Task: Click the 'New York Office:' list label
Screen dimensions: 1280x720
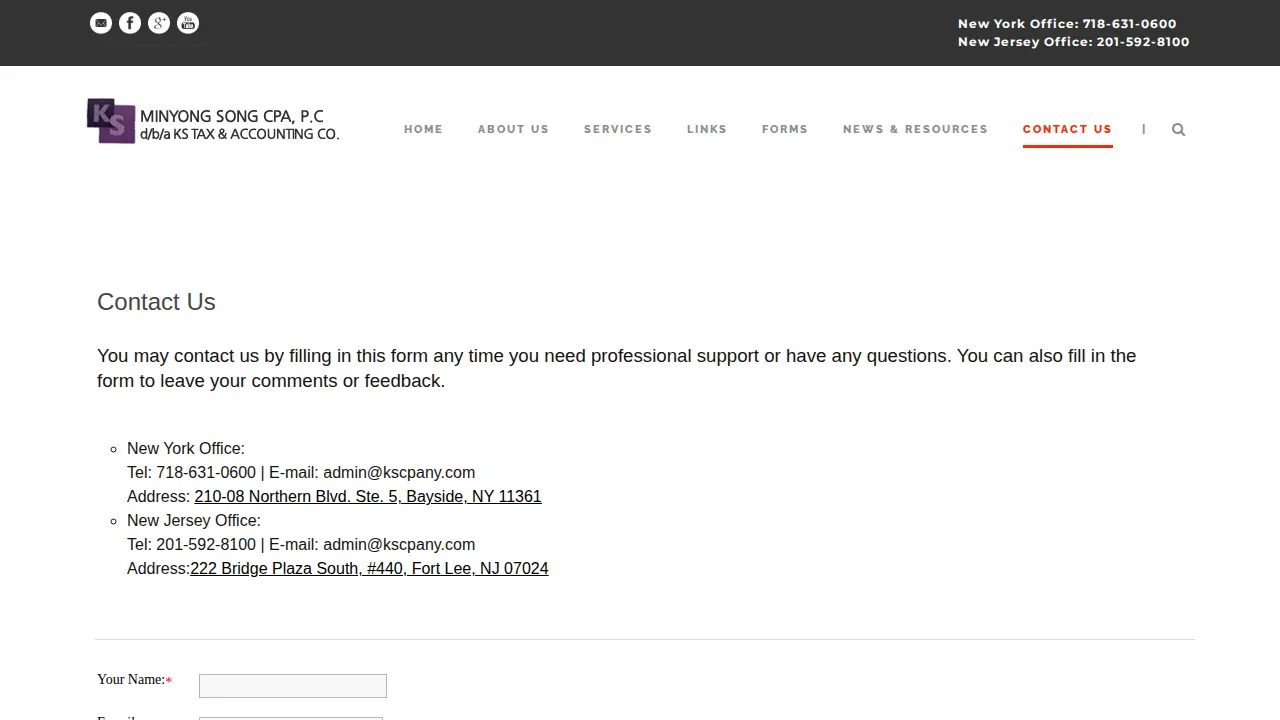Action: [x=186, y=448]
